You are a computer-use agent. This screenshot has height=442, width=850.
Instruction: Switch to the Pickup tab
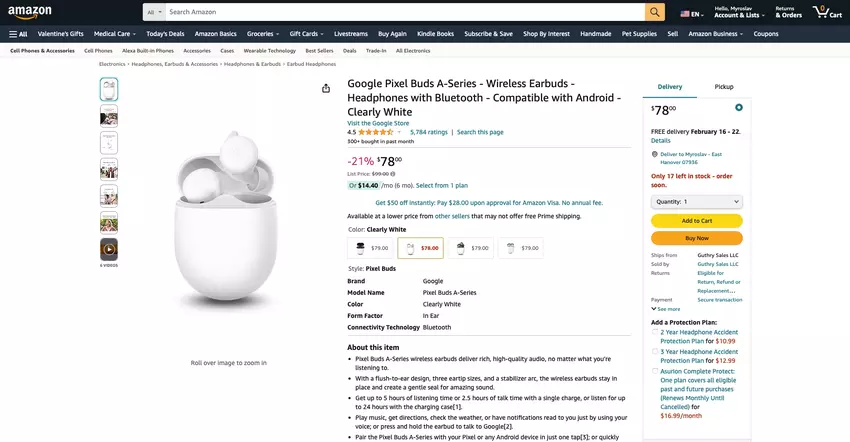(723, 87)
